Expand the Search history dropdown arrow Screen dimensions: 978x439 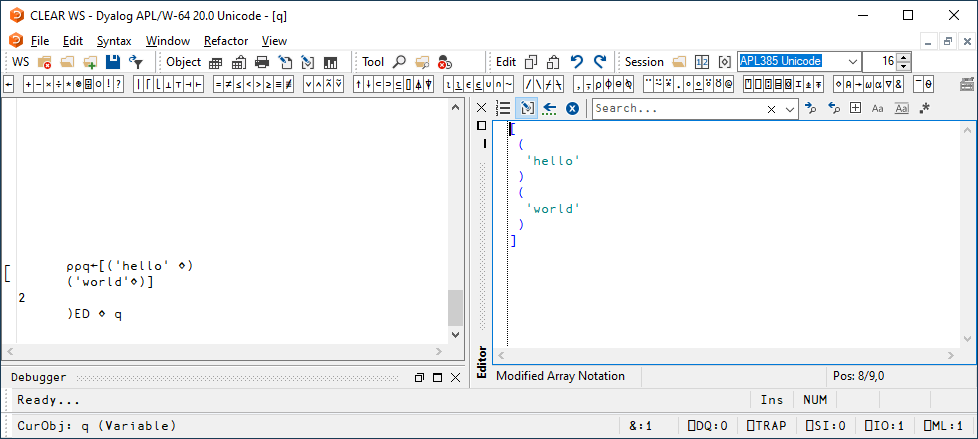pos(790,108)
